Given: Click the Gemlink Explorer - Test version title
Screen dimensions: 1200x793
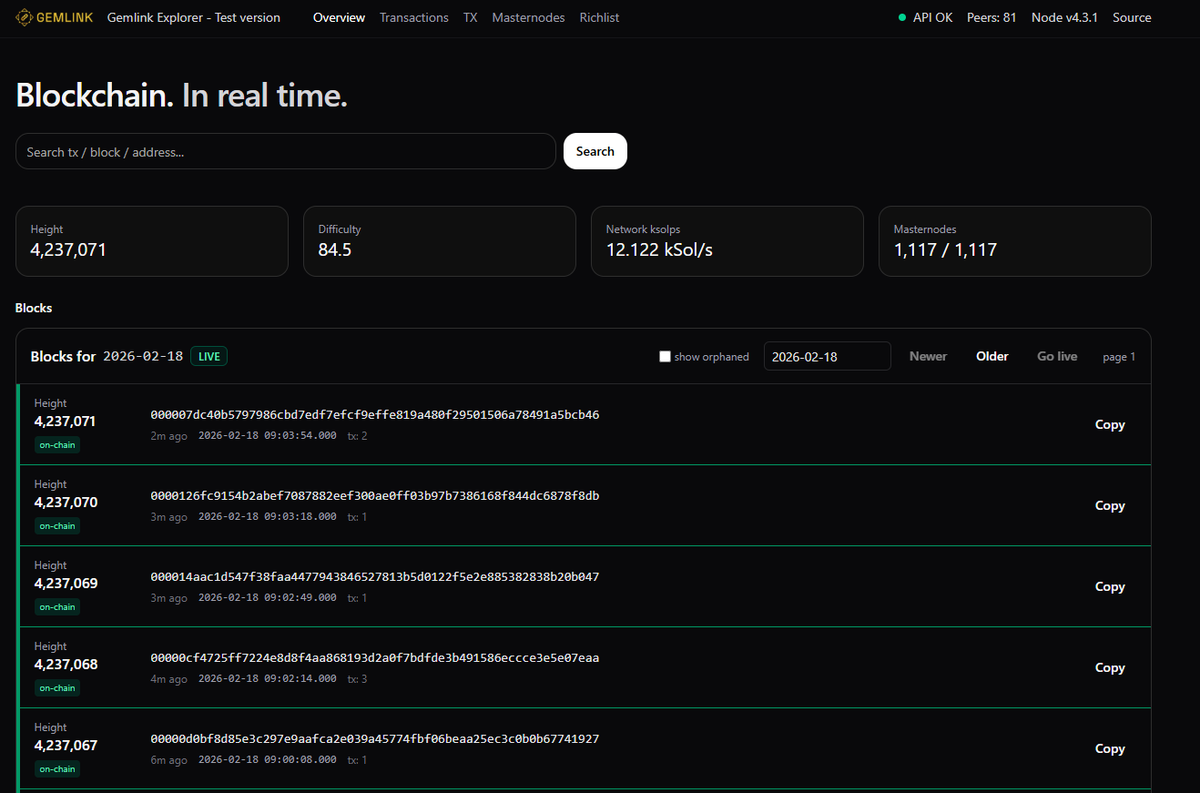Looking at the screenshot, I should pos(194,18).
